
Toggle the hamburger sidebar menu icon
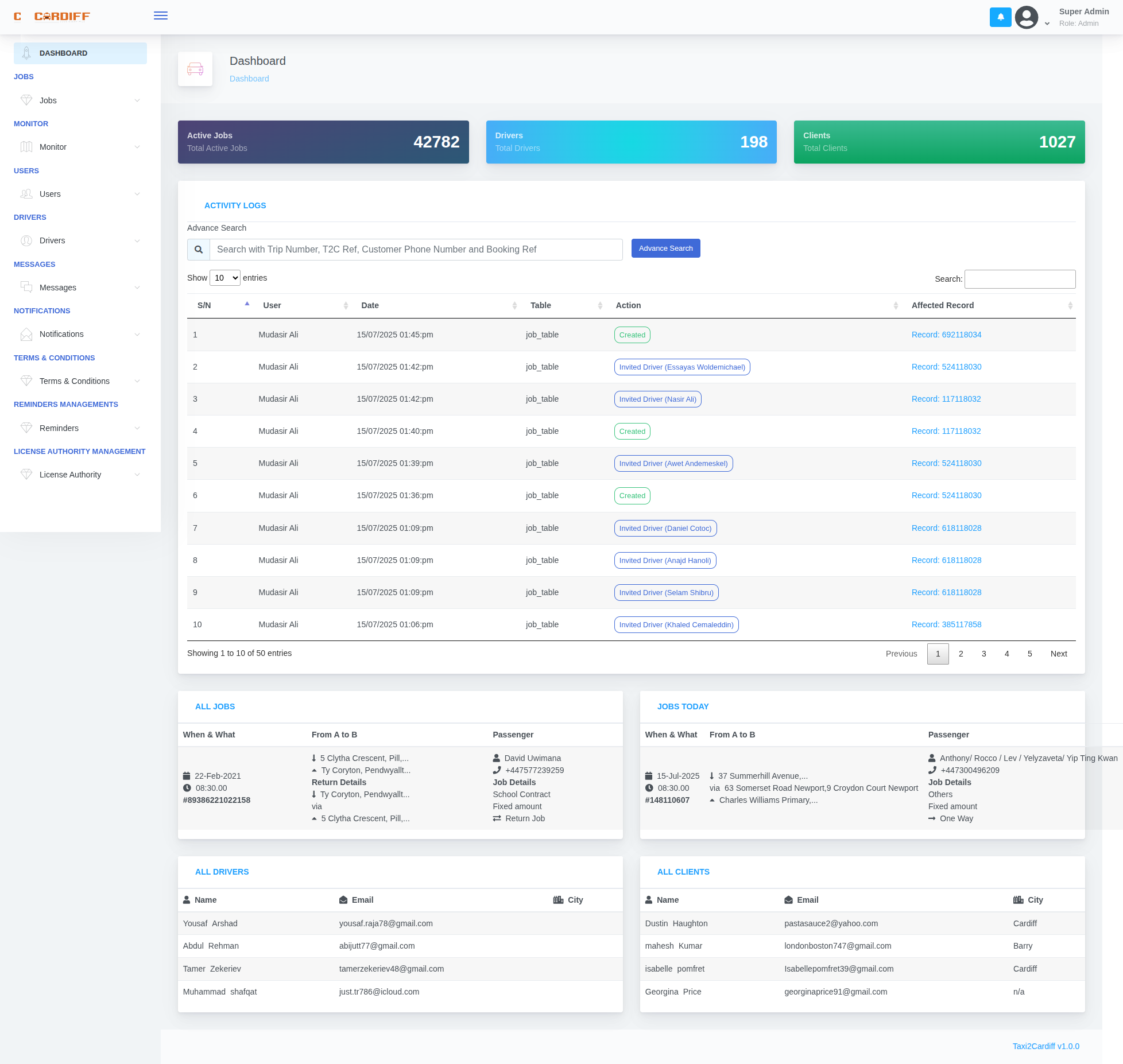(x=160, y=15)
